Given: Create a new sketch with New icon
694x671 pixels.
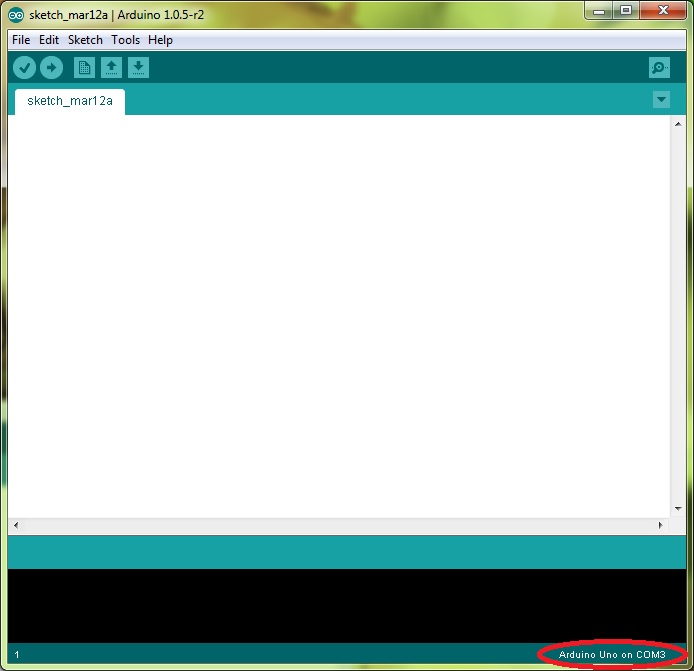Looking at the screenshot, I should tap(84, 68).
